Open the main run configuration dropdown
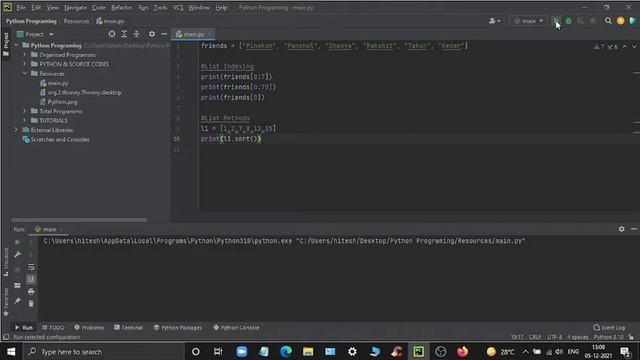 click(528, 21)
